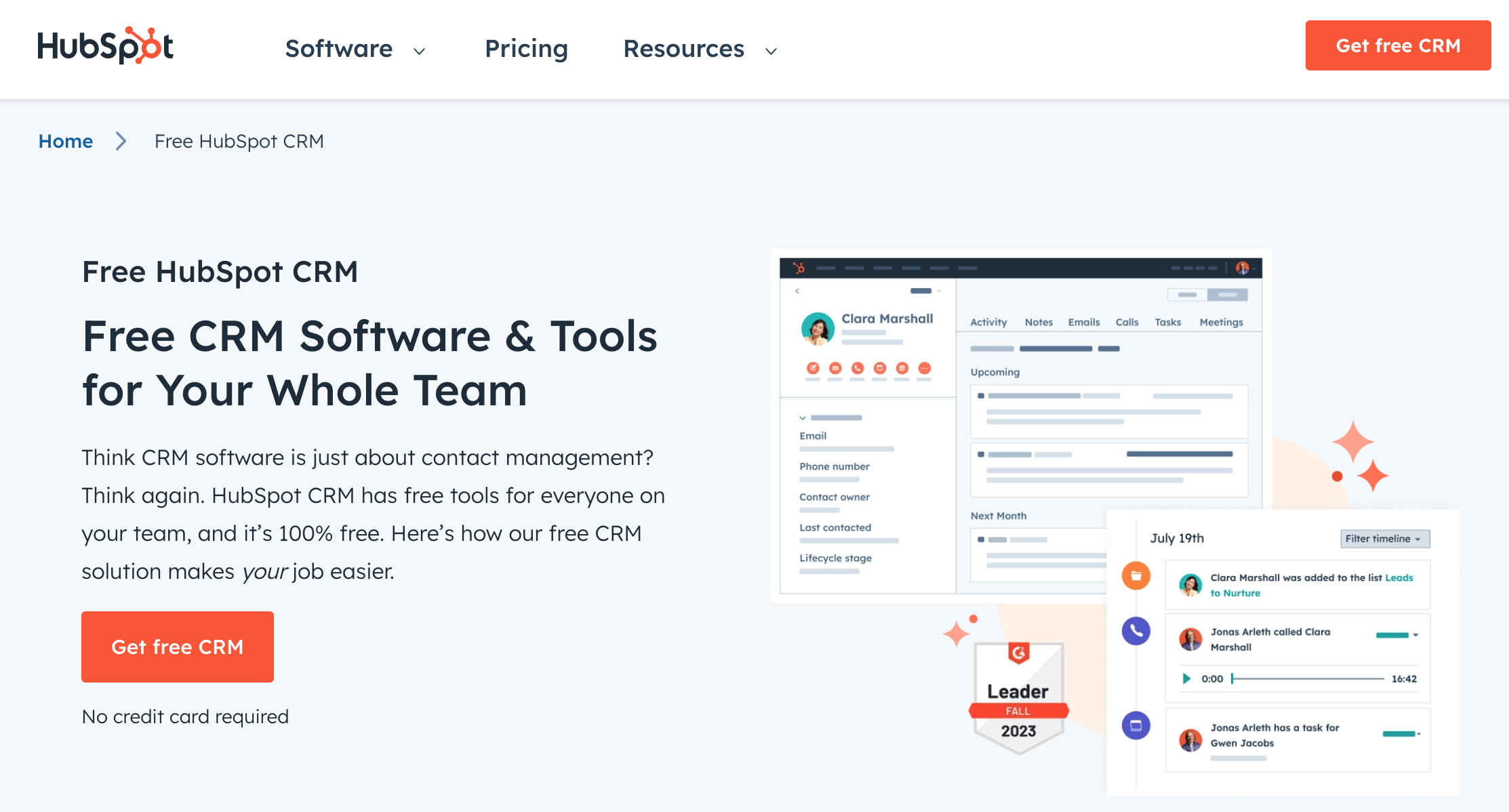
Task: Click the orange list timeline icon
Action: click(1135, 575)
